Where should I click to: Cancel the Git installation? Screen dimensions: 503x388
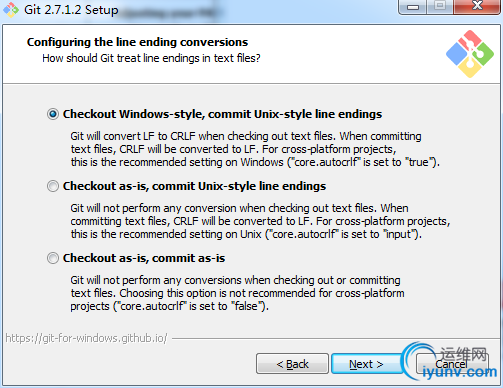[453, 364]
